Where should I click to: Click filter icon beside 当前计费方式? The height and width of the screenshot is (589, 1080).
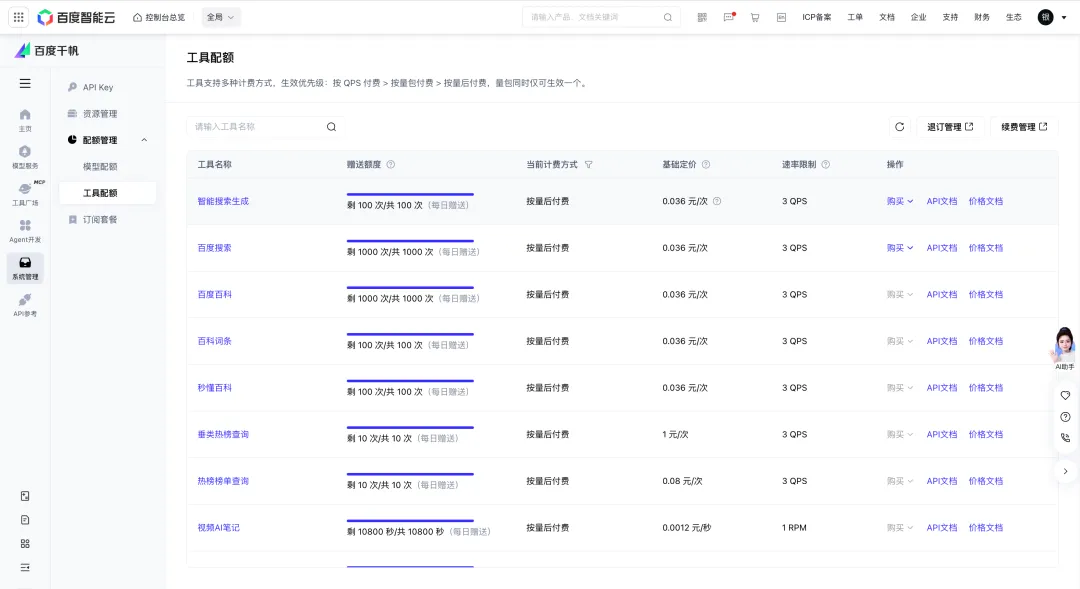coord(588,165)
